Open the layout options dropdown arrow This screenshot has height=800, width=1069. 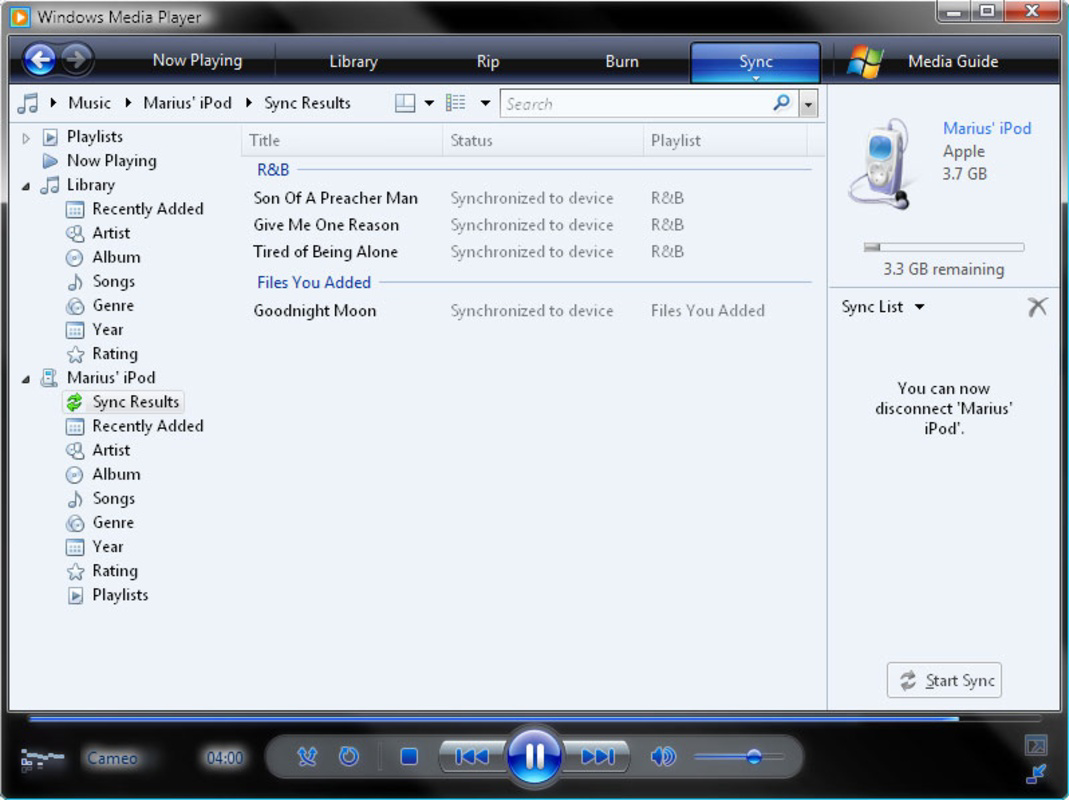[x=429, y=104]
